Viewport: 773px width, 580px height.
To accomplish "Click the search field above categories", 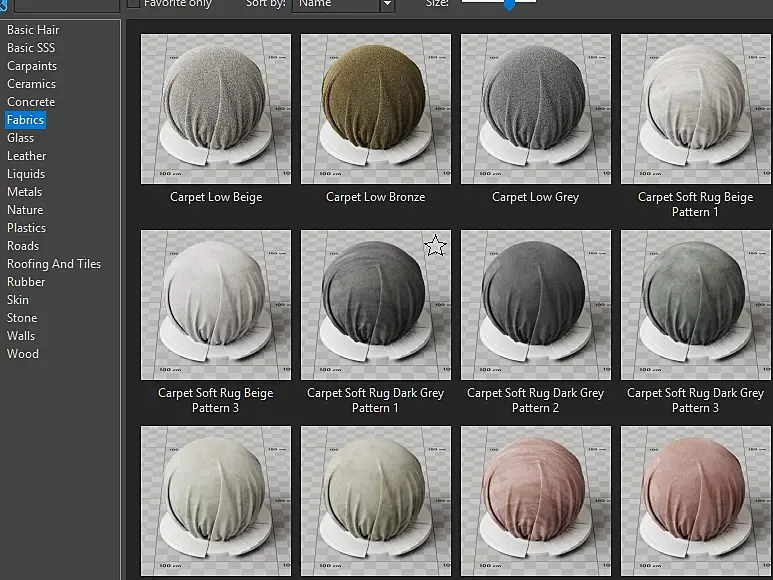I will [67, 5].
